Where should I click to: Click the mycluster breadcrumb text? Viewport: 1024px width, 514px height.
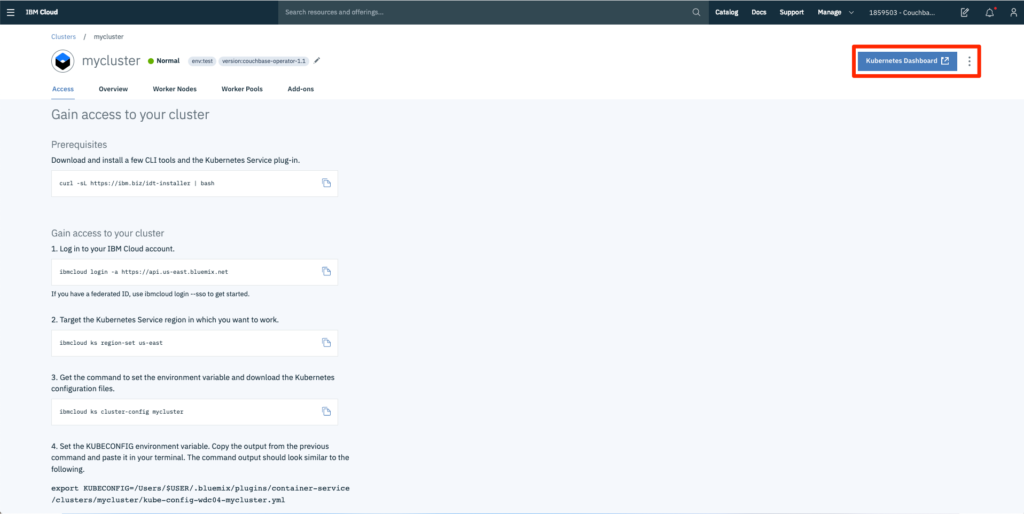108,37
